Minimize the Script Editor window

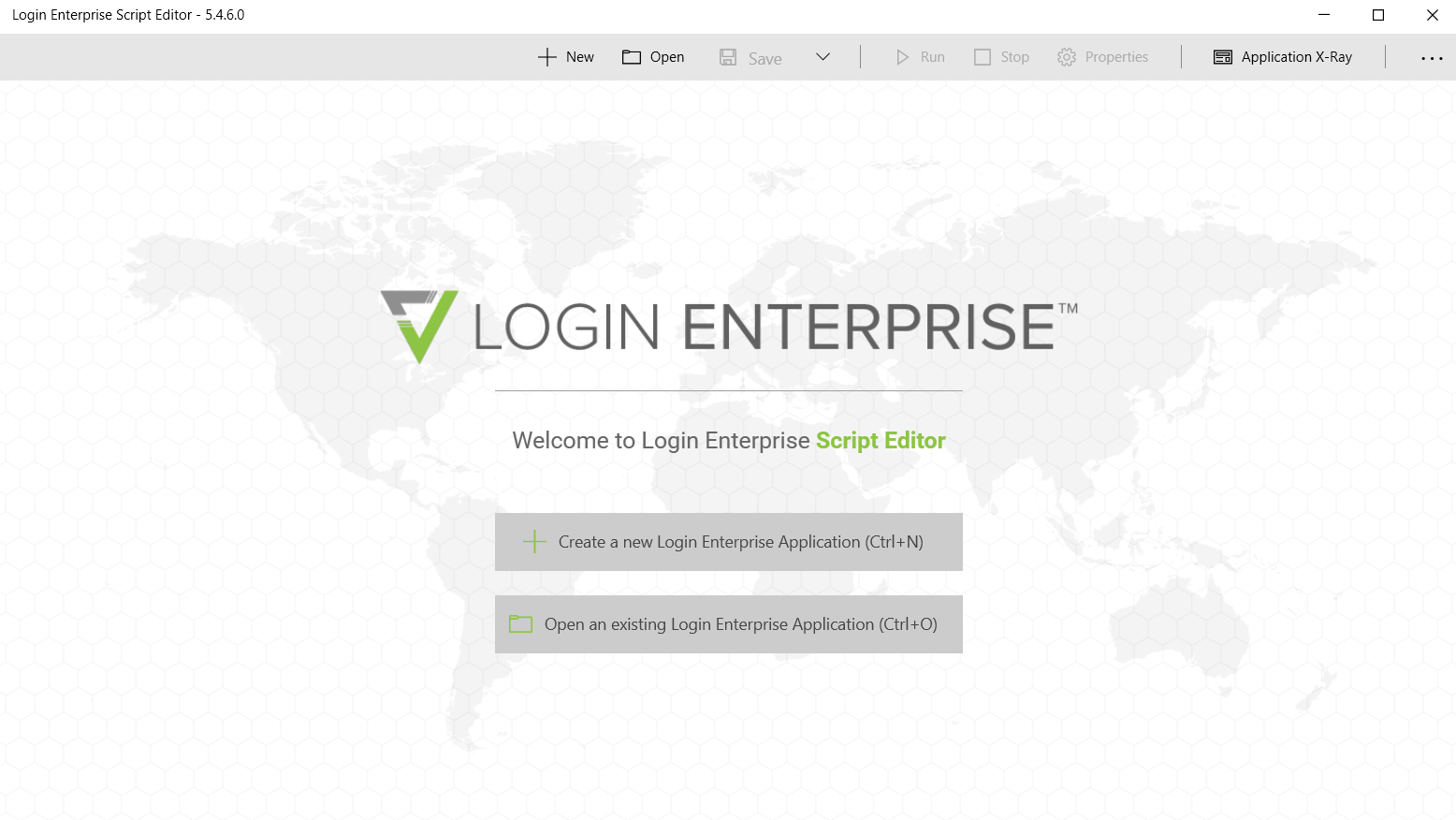point(1324,15)
